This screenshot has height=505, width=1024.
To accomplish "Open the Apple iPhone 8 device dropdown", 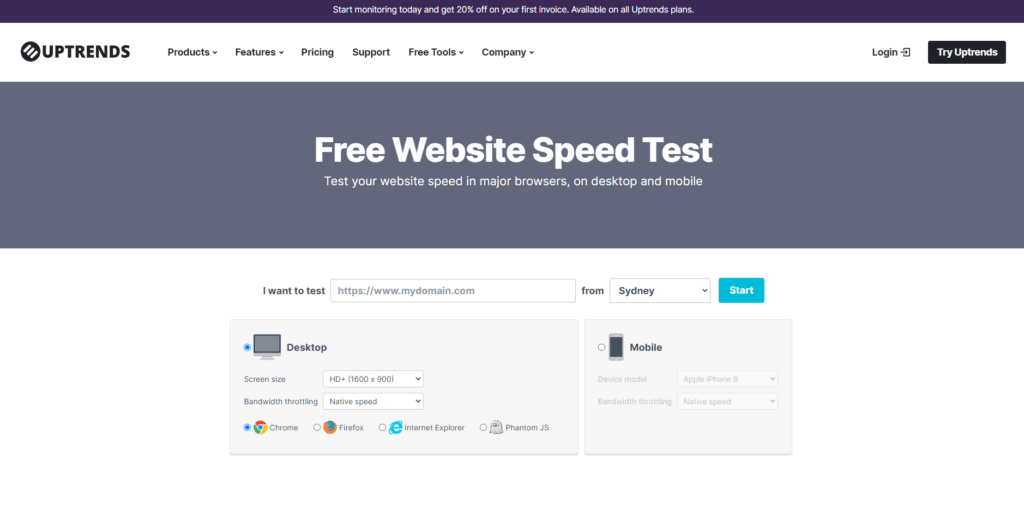I will (728, 379).
